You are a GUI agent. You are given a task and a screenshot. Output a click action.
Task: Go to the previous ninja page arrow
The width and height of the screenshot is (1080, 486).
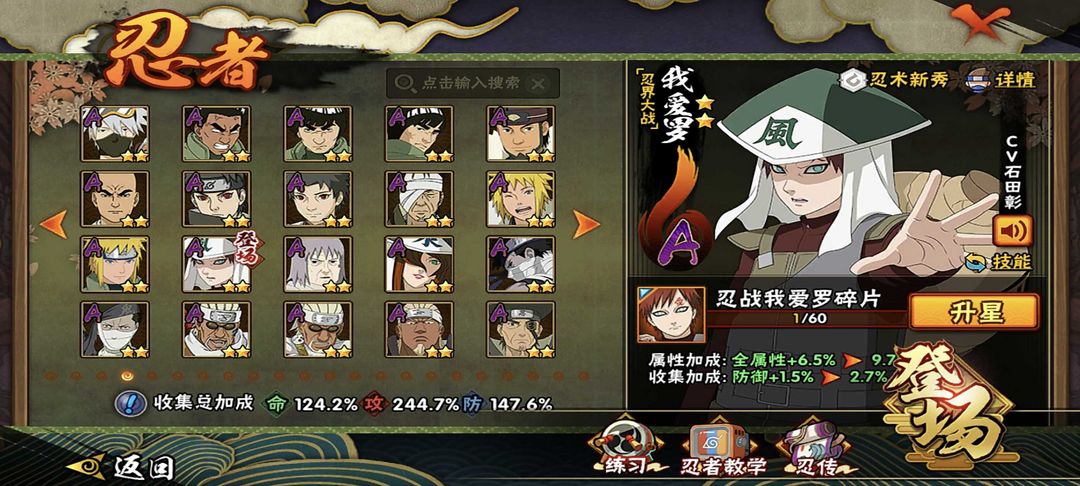(x=54, y=224)
